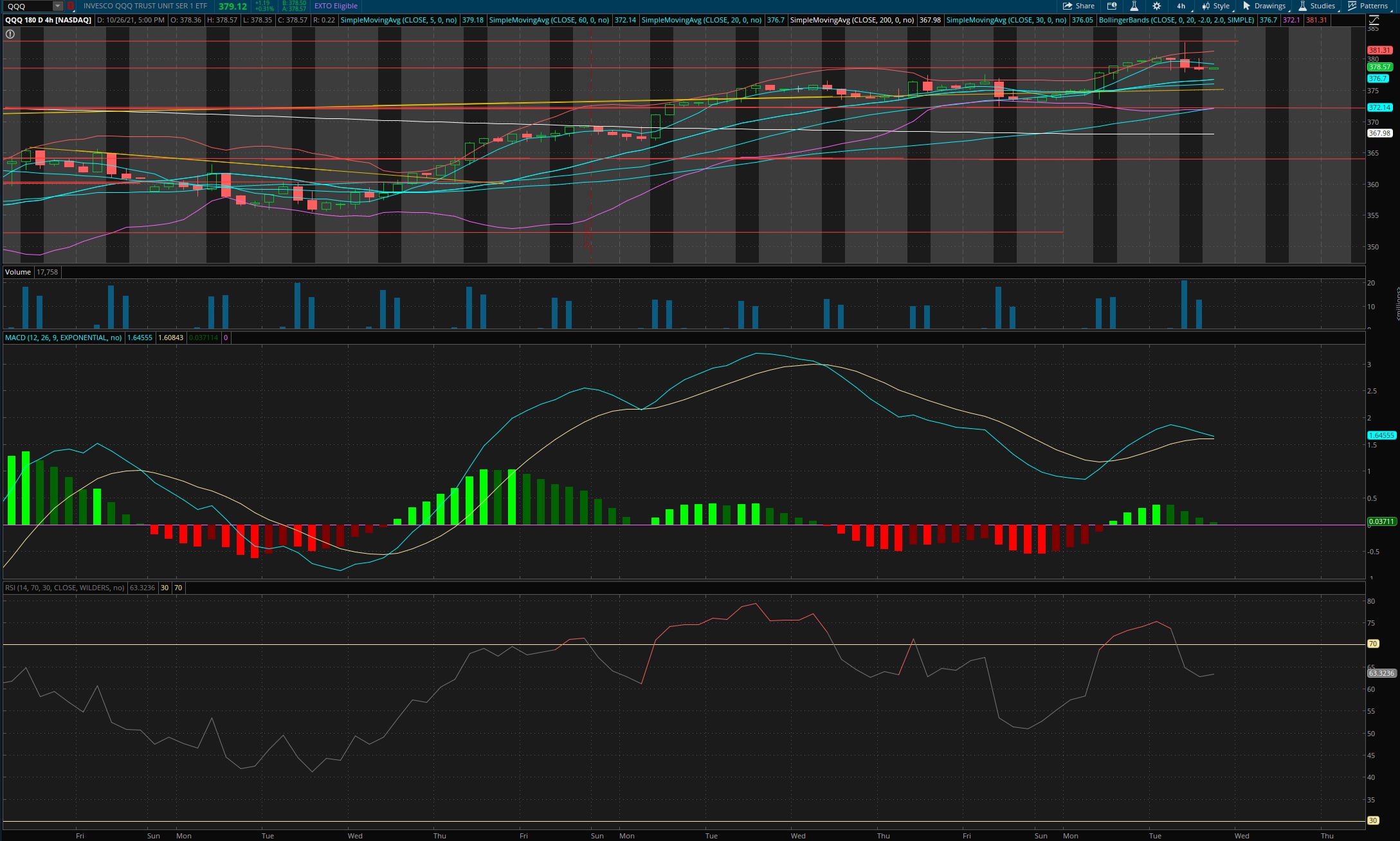Open the 4h timeframe dropdown
The width and height of the screenshot is (1400, 841).
1181,6
